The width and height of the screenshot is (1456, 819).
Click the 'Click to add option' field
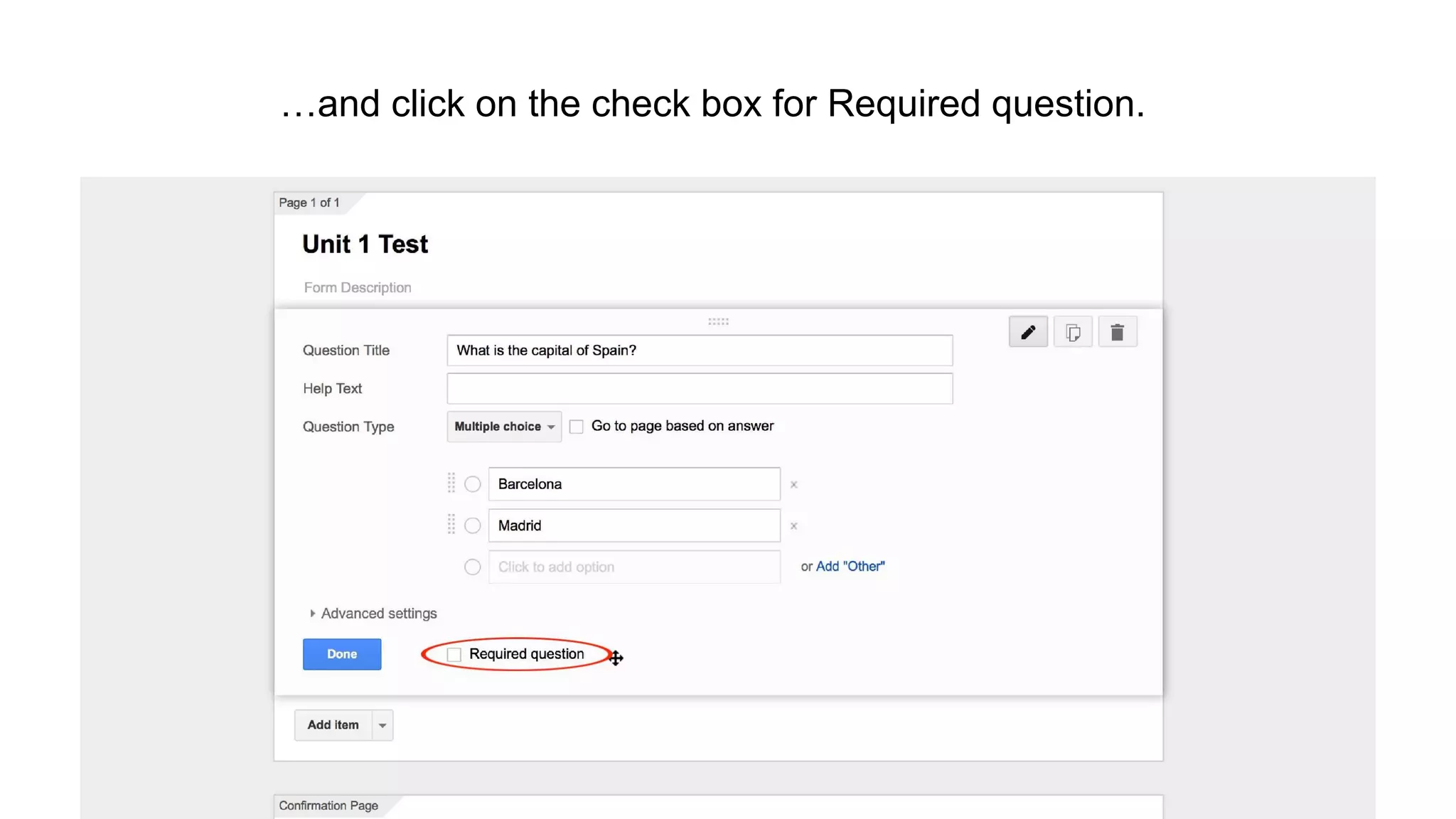pos(634,567)
